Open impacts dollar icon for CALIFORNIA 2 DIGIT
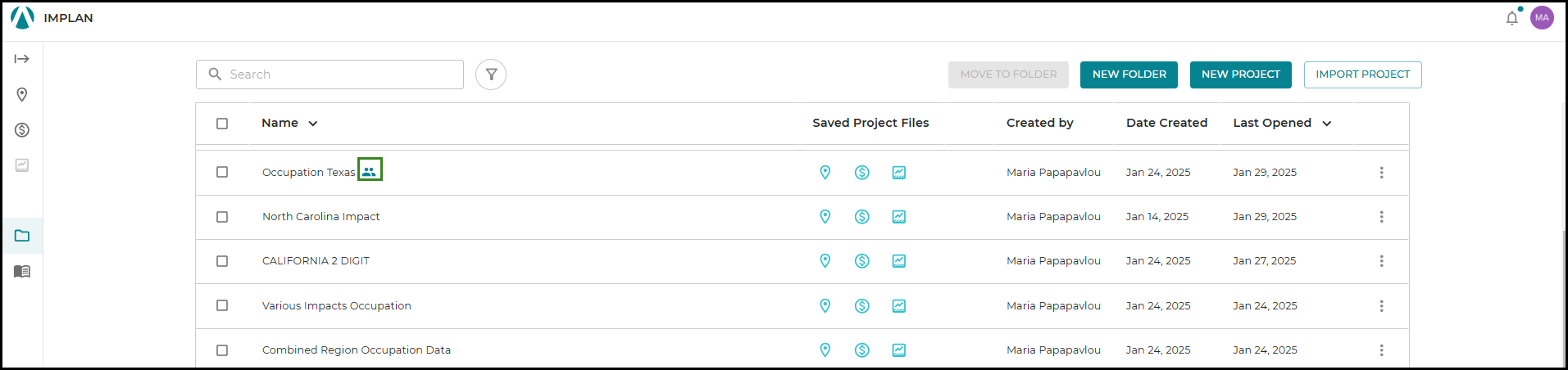1568x370 pixels. [x=862, y=261]
